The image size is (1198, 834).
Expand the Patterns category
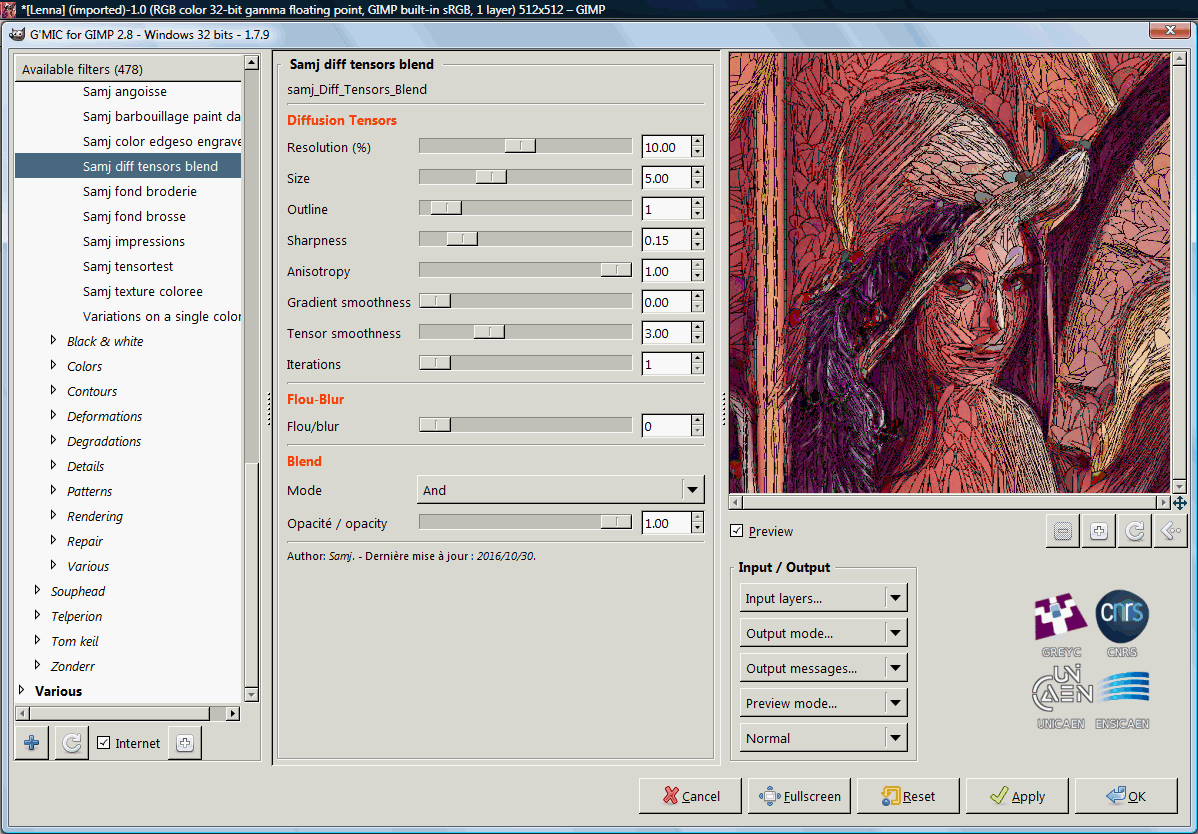click(53, 490)
